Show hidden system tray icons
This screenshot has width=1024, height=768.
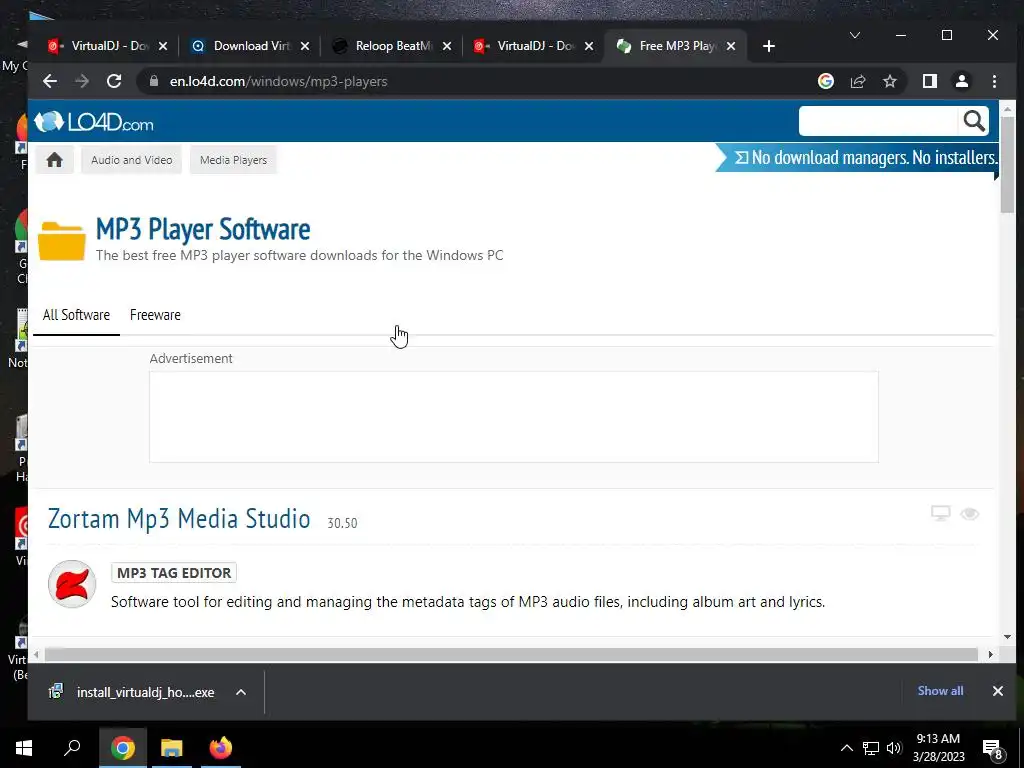(x=846, y=748)
